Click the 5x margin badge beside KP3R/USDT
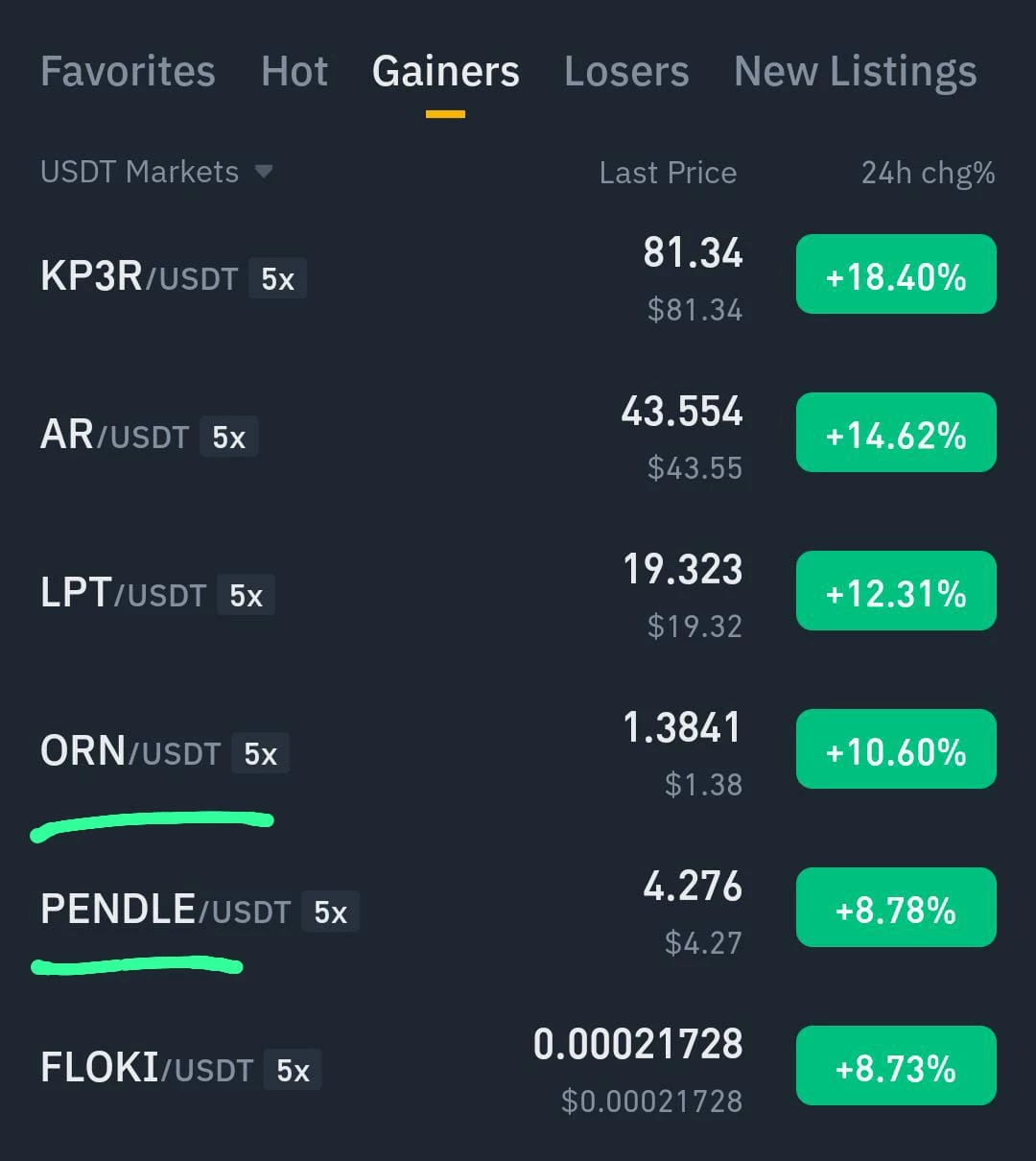The image size is (1036, 1161). pyautogui.click(x=277, y=278)
